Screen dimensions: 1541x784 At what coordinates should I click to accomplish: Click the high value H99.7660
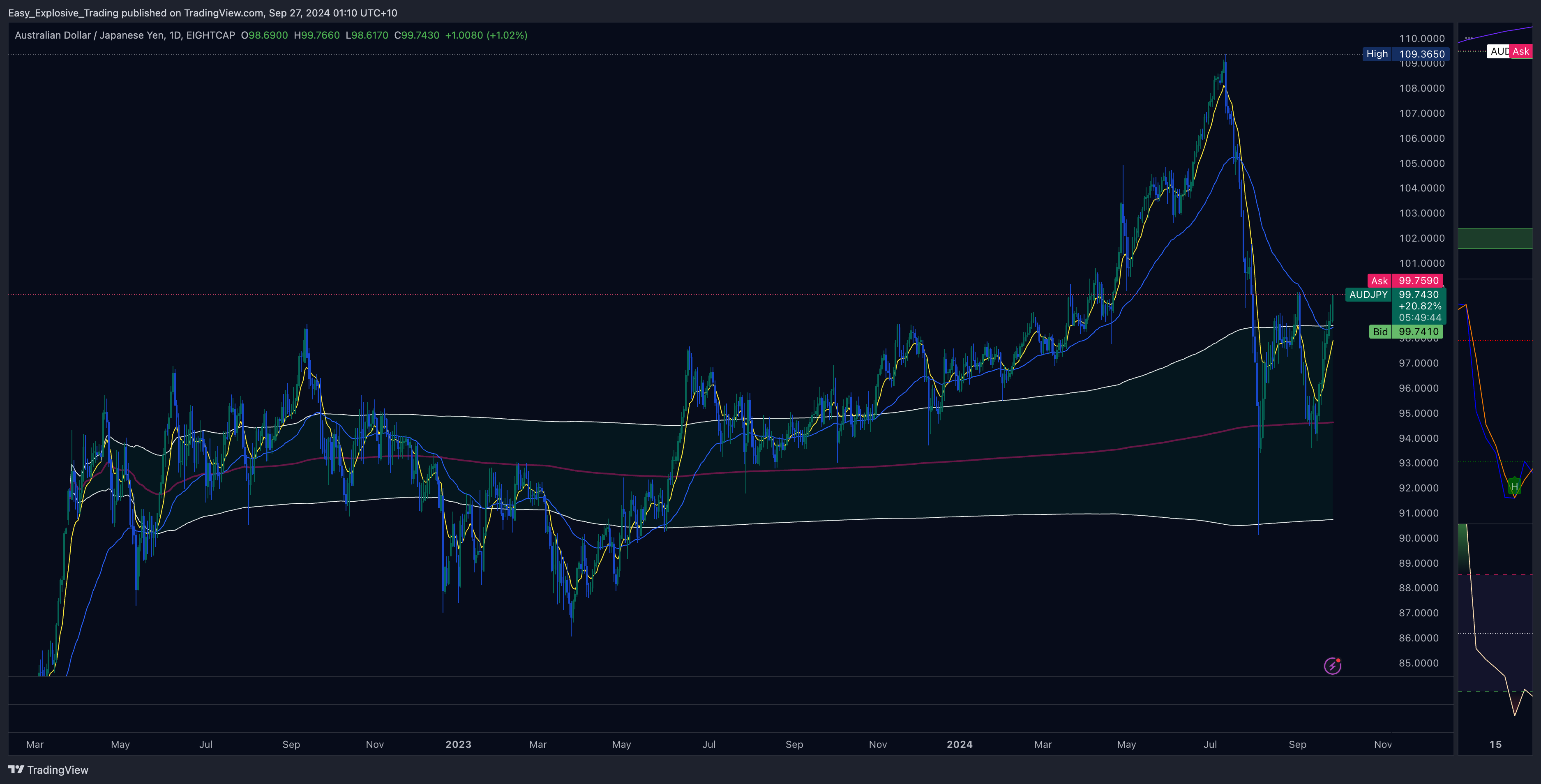(x=316, y=35)
